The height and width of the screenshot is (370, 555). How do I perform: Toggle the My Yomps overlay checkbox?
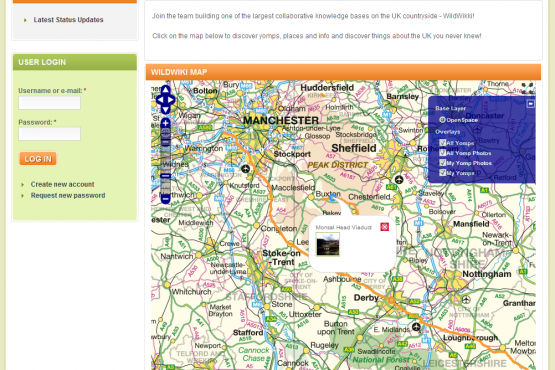coord(442,172)
